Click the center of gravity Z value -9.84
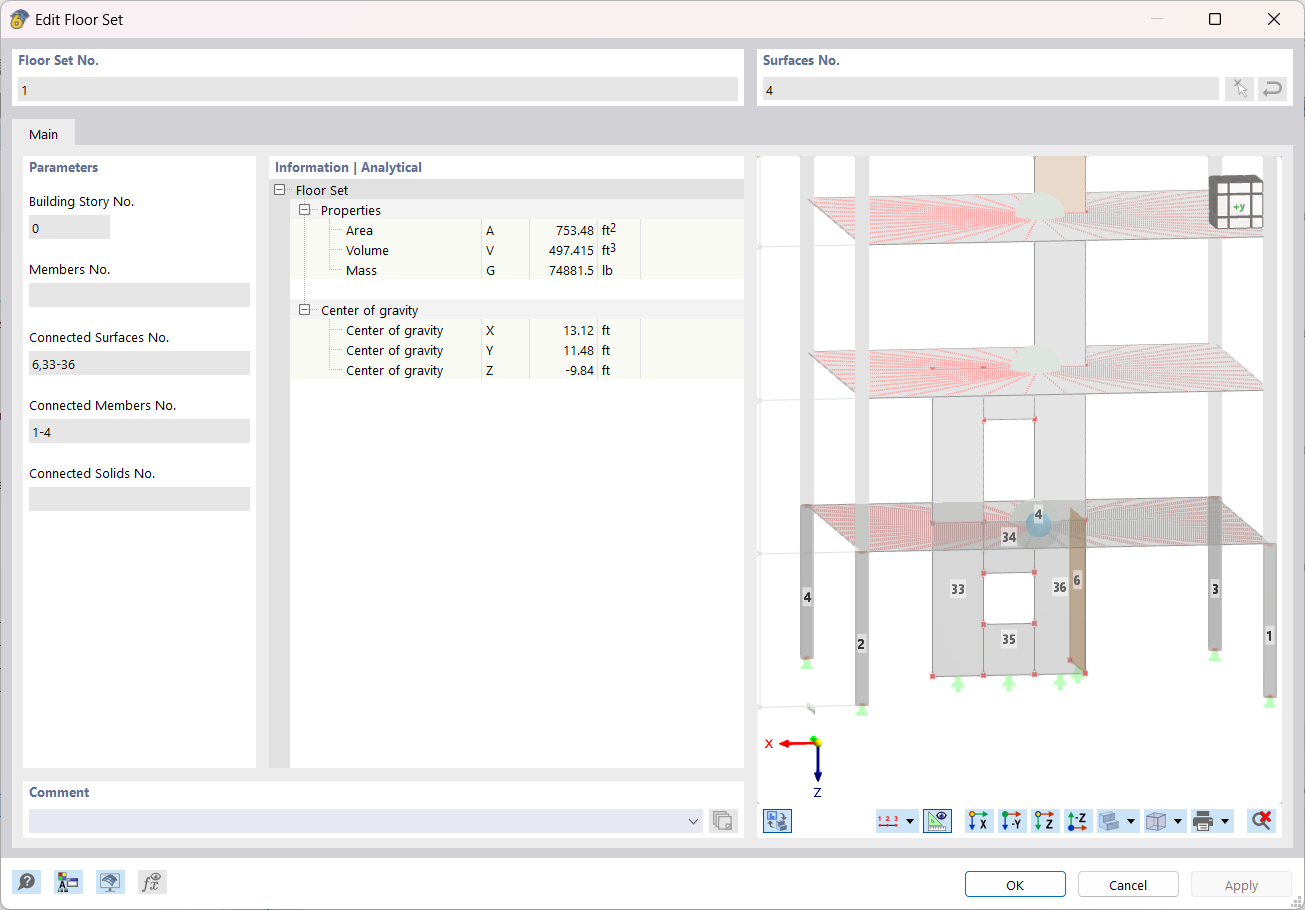The width and height of the screenshot is (1305, 910). pos(579,371)
